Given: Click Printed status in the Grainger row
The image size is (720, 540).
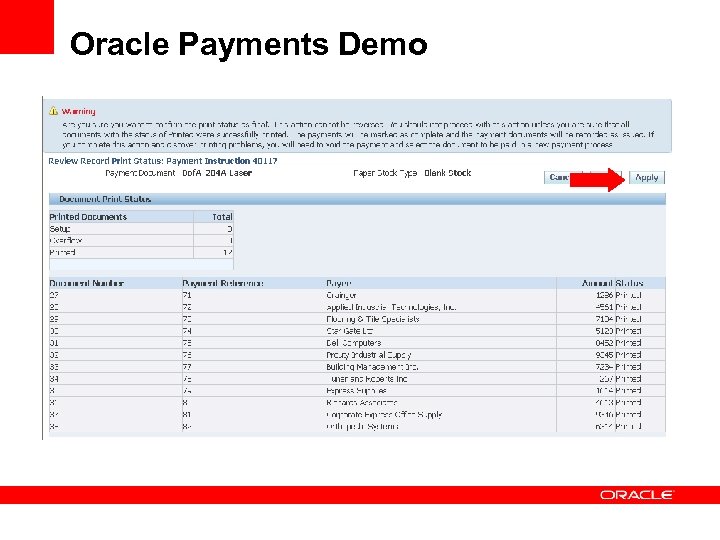Looking at the screenshot, I should pyautogui.click(x=628, y=295).
